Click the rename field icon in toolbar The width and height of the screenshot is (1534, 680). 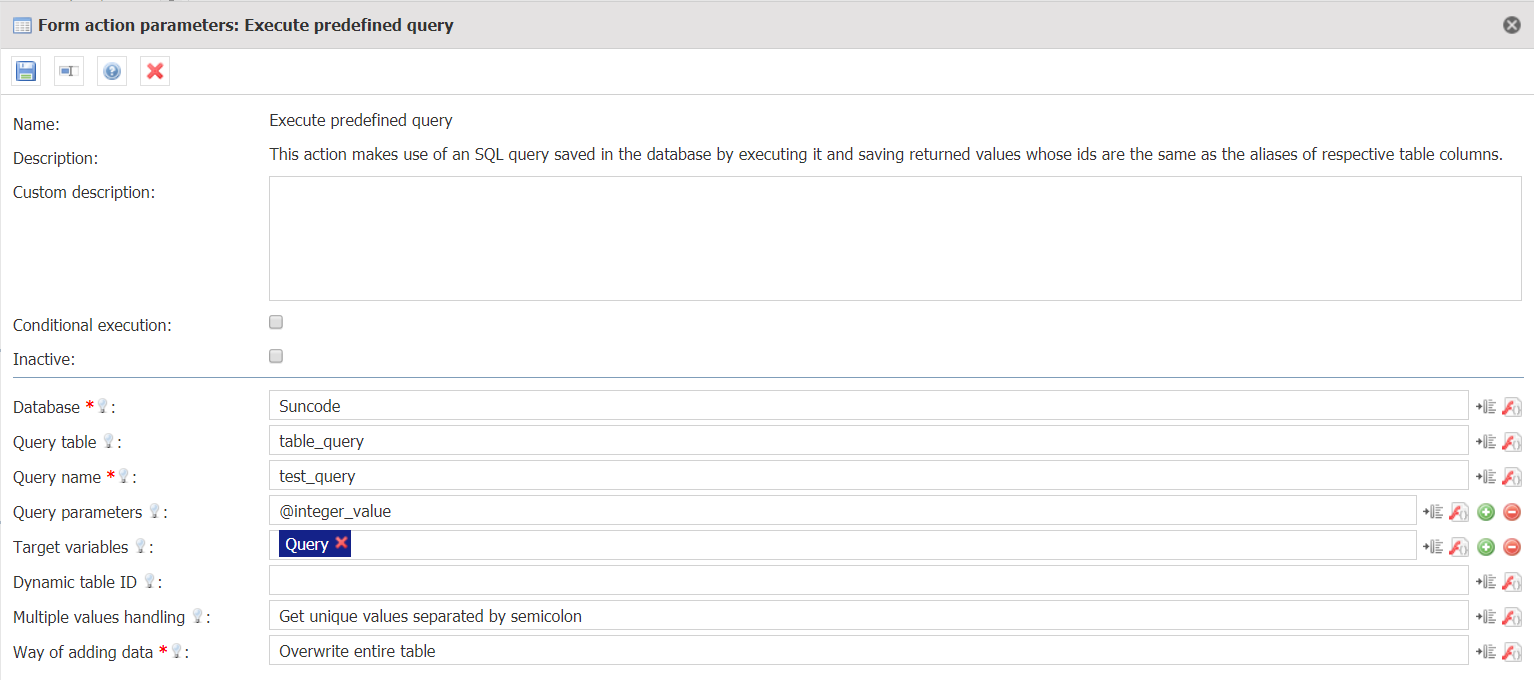point(69,71)
